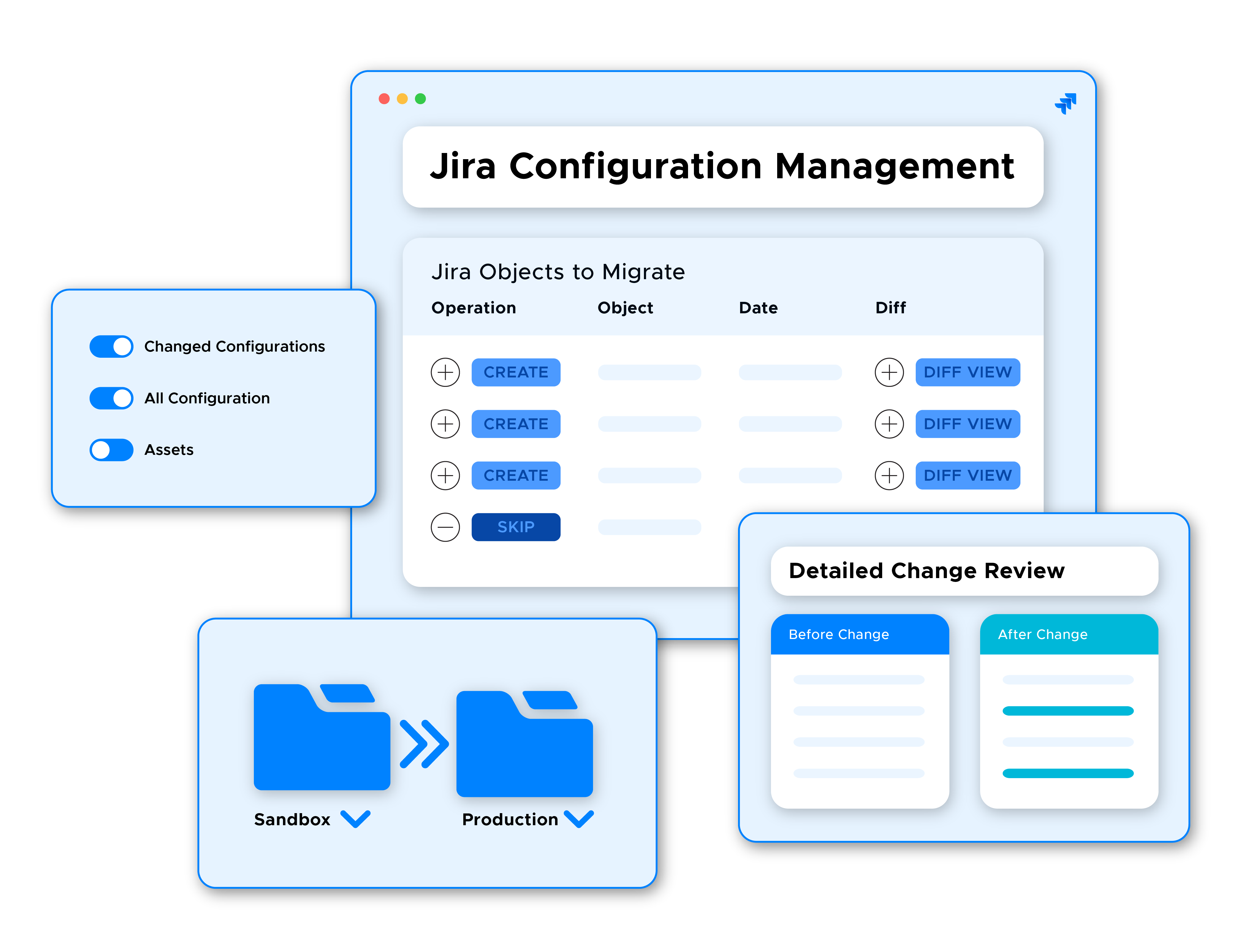This screenshot has width=1239, height=952.
Task: Click the Operation column header
Action: coord(474,308)
